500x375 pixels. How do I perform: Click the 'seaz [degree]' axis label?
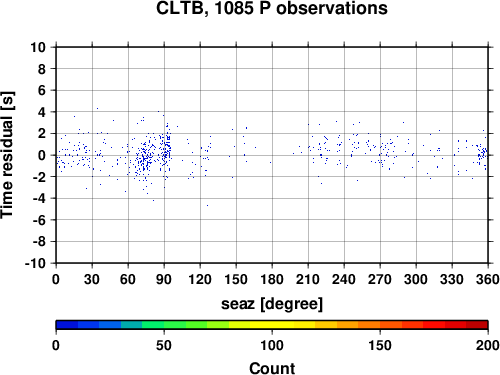pyautogui.click(x=272, y=304)
